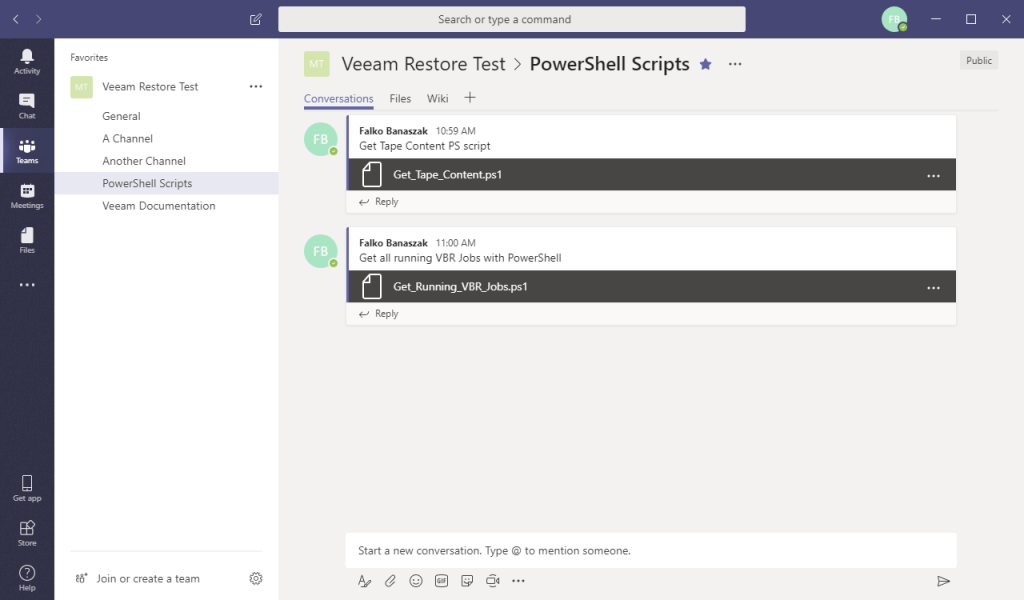Click the Get app icon

point(27,488)
